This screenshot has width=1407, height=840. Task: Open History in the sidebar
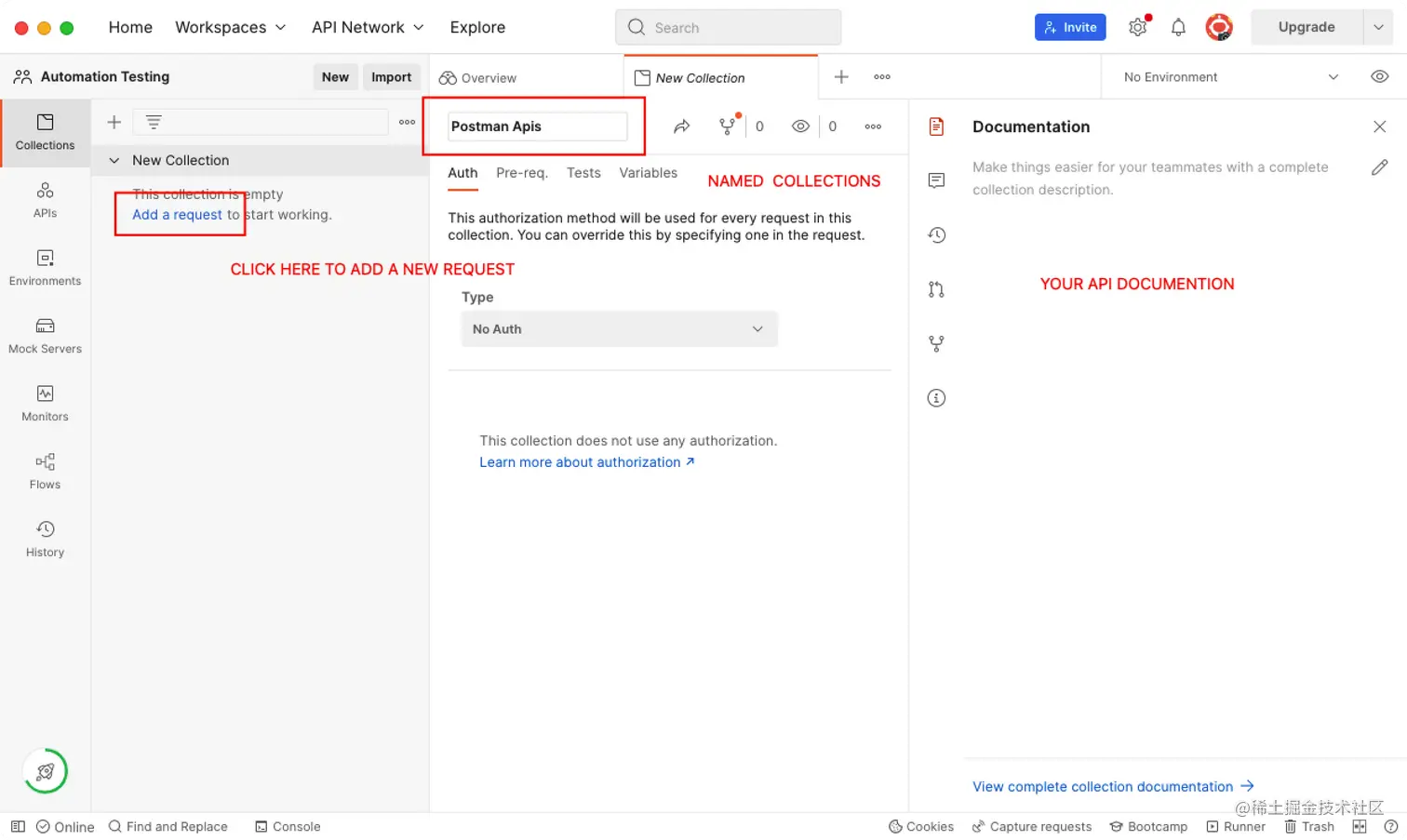(x=45, y=540)
